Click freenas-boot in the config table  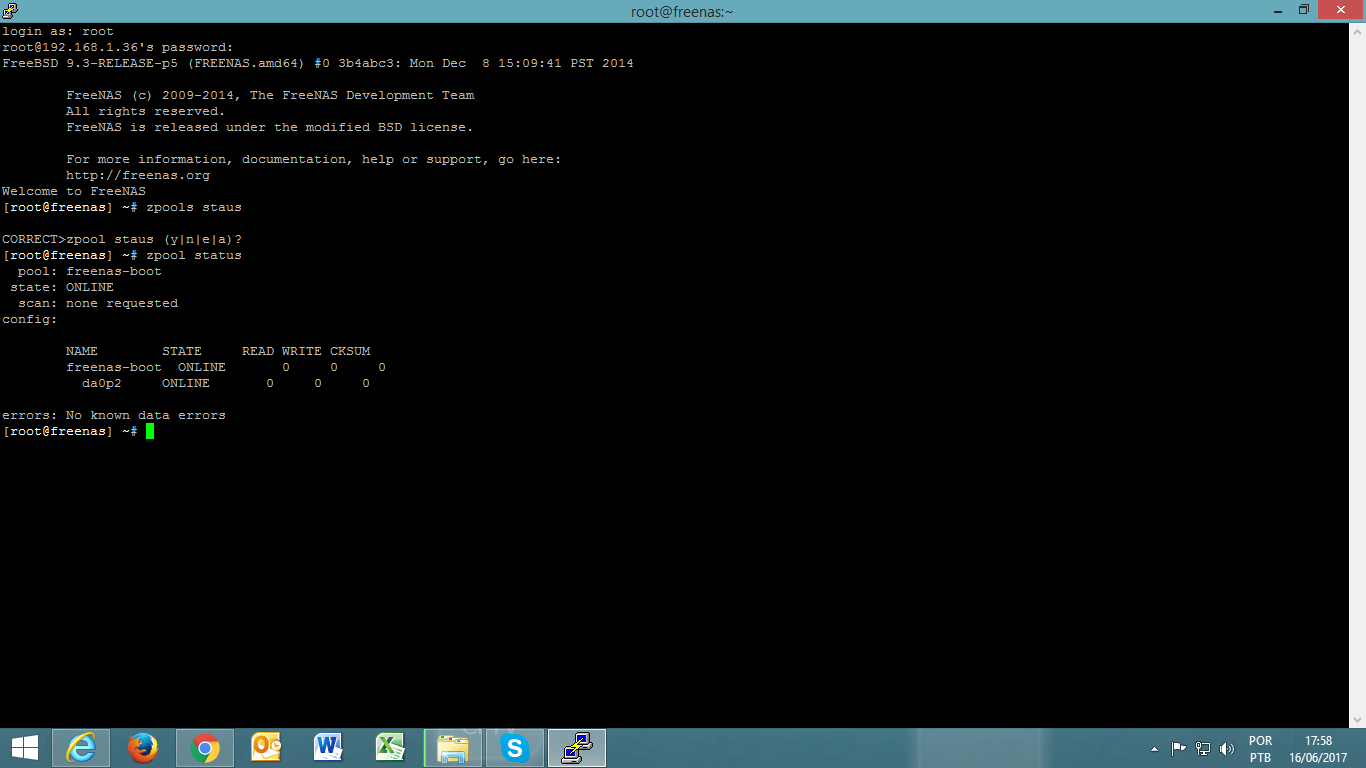[x=114, y=367]
